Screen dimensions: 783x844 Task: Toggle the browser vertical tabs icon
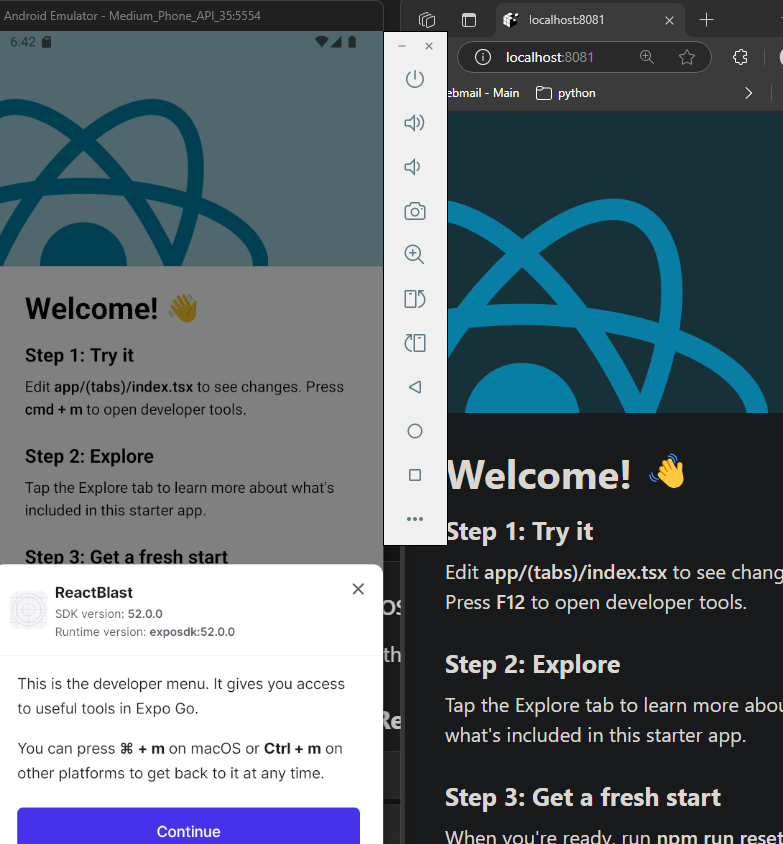(469, 20)
